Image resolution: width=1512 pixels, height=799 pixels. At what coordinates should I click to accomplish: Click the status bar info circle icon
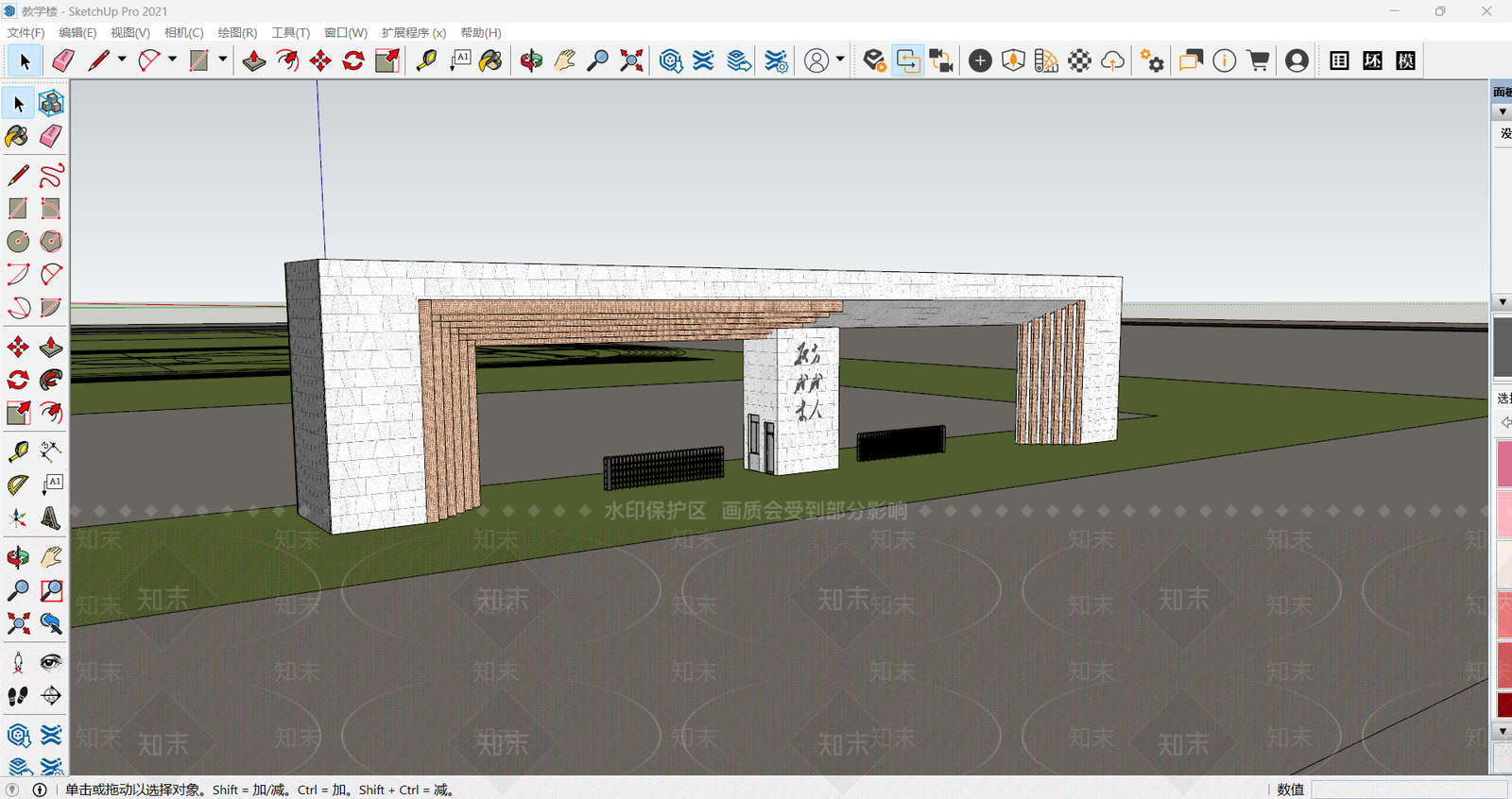[x=40, y=790]
